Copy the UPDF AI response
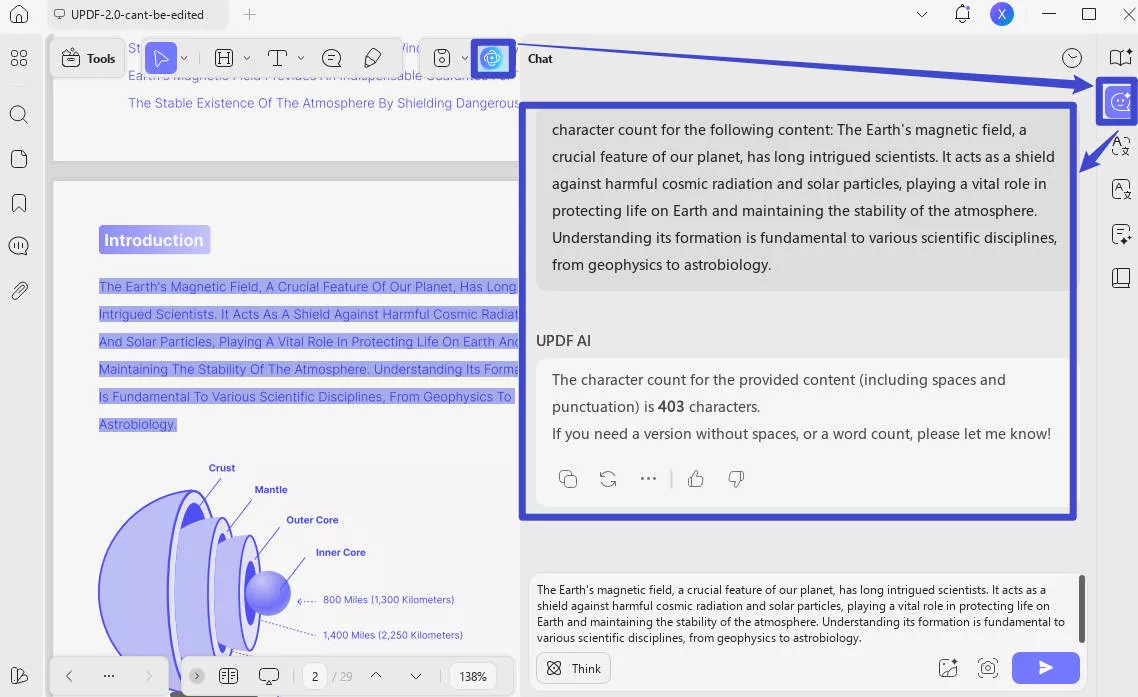Image resolution: width=1138 pixels, height=697 pixels. coord(568,479)
